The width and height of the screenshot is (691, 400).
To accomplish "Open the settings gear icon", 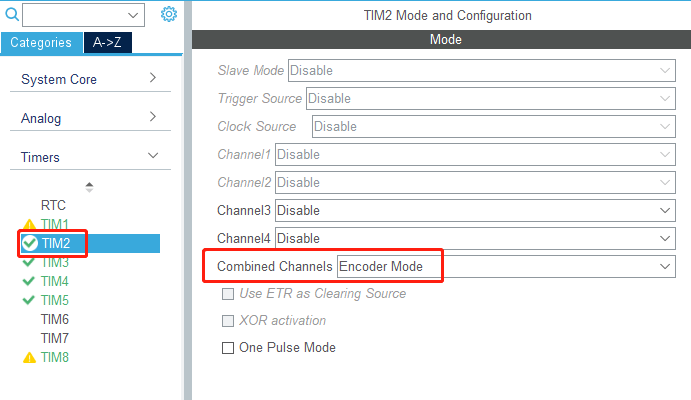I will tap(168, 14).
